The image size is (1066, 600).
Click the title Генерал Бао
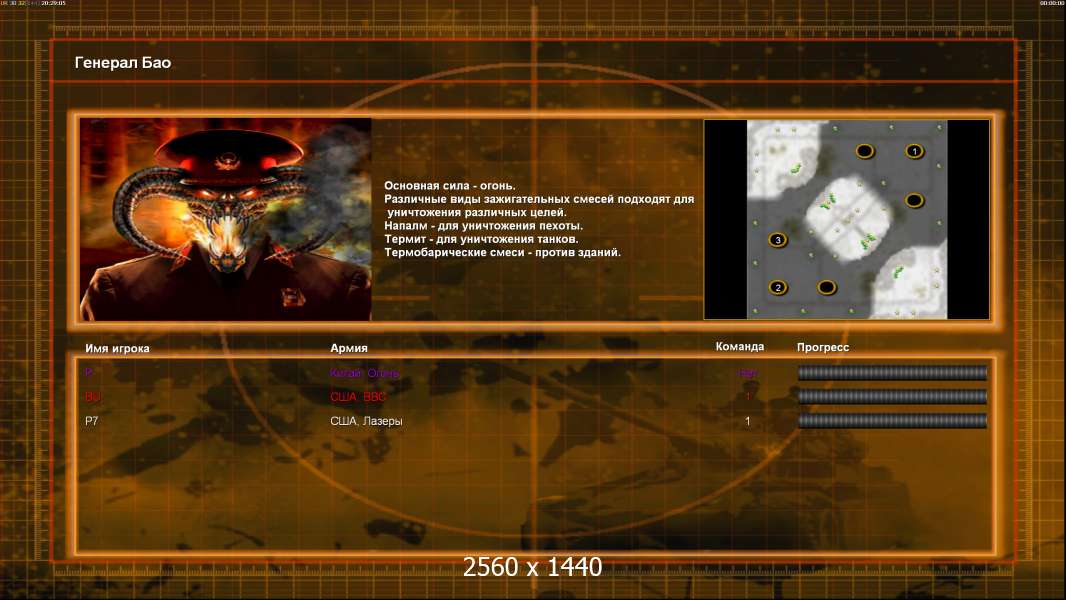pos(123,63)
